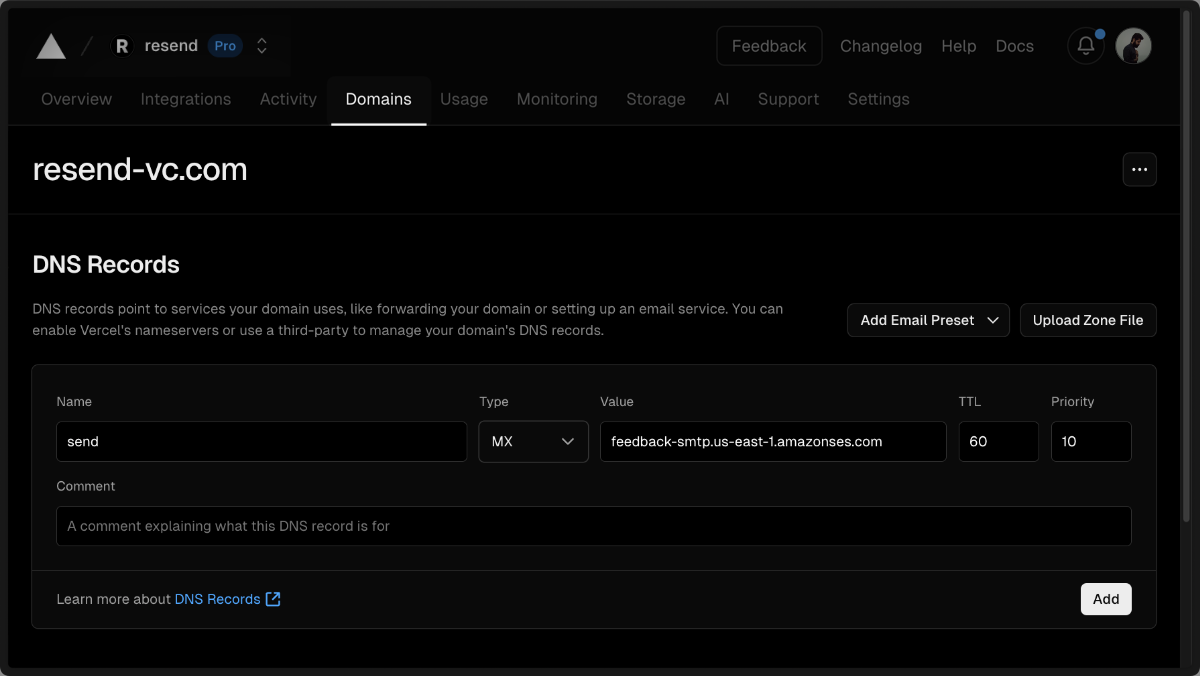Viewport: 1200px width, 676px height.
Task: Click the Feedback button
Action: [769, 46]
